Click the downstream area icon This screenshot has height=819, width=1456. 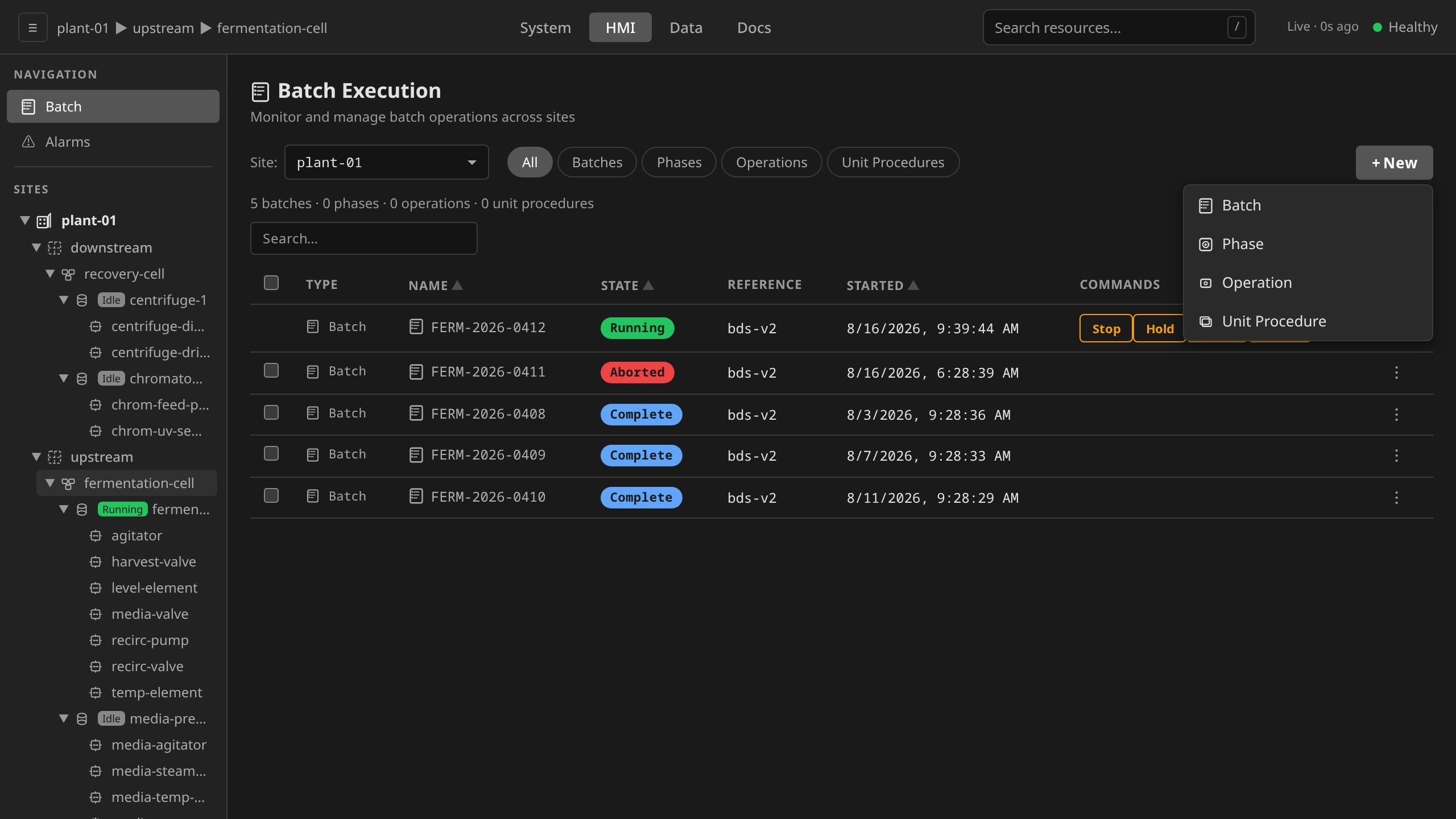(x=55, y=248)
